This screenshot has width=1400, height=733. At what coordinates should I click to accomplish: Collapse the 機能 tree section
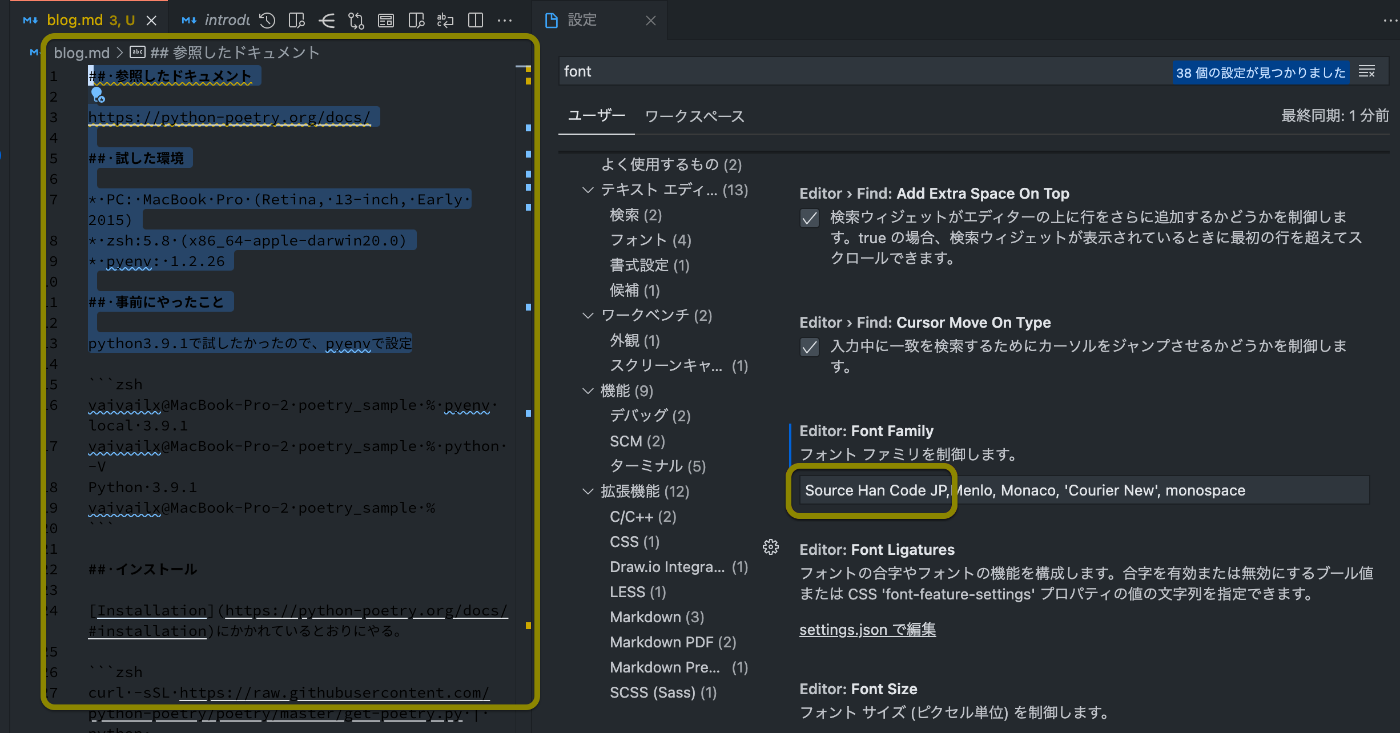click(x=588, y=391)
